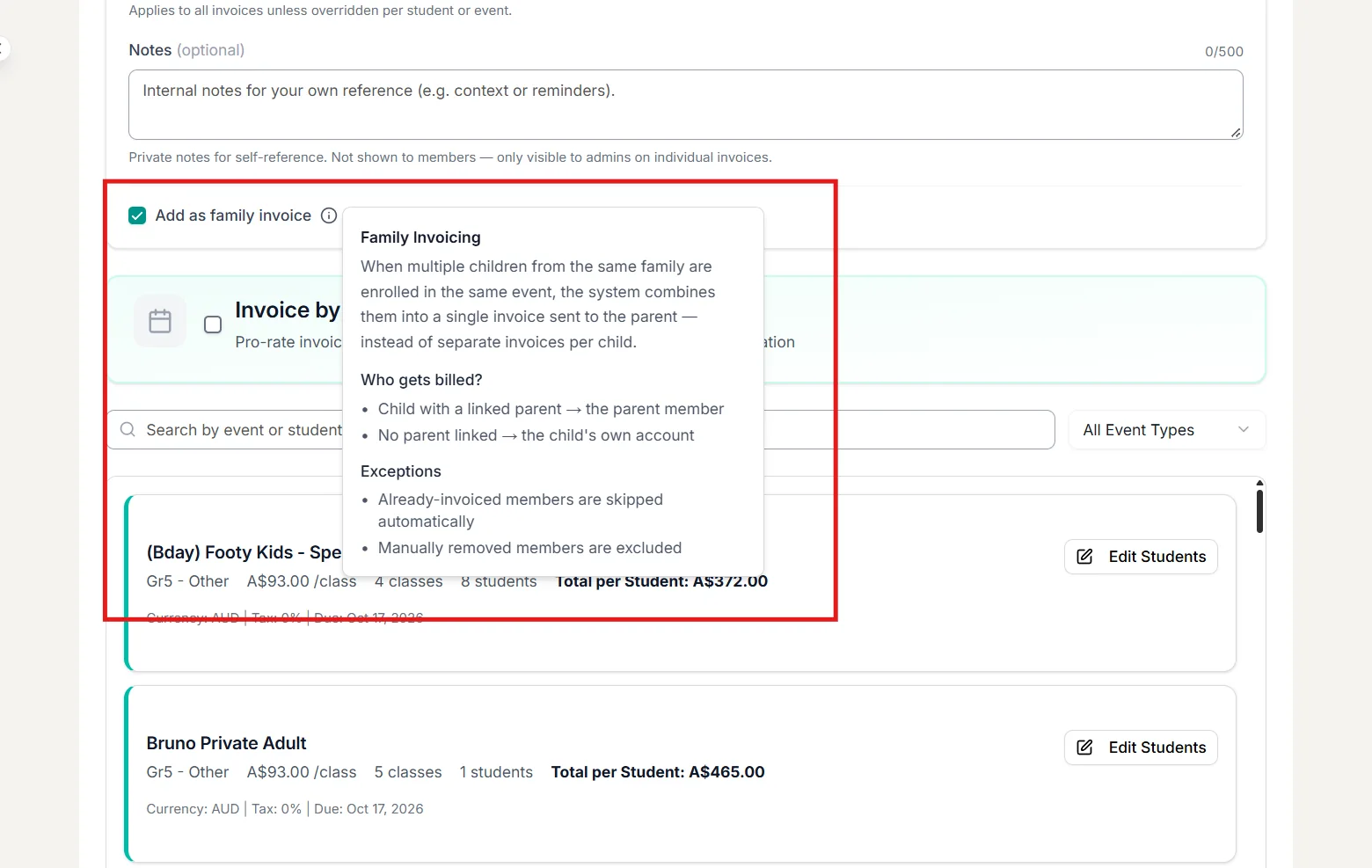Click the info icon beside family invoice

point(329,215)
